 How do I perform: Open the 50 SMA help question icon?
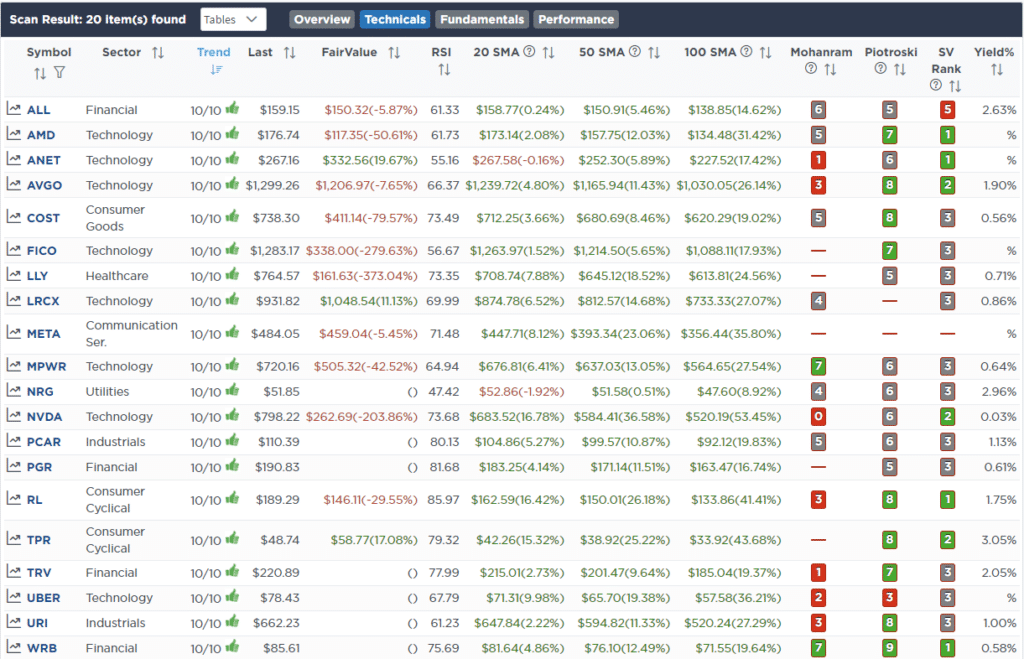pyautogui.click(x=635, y=52)
